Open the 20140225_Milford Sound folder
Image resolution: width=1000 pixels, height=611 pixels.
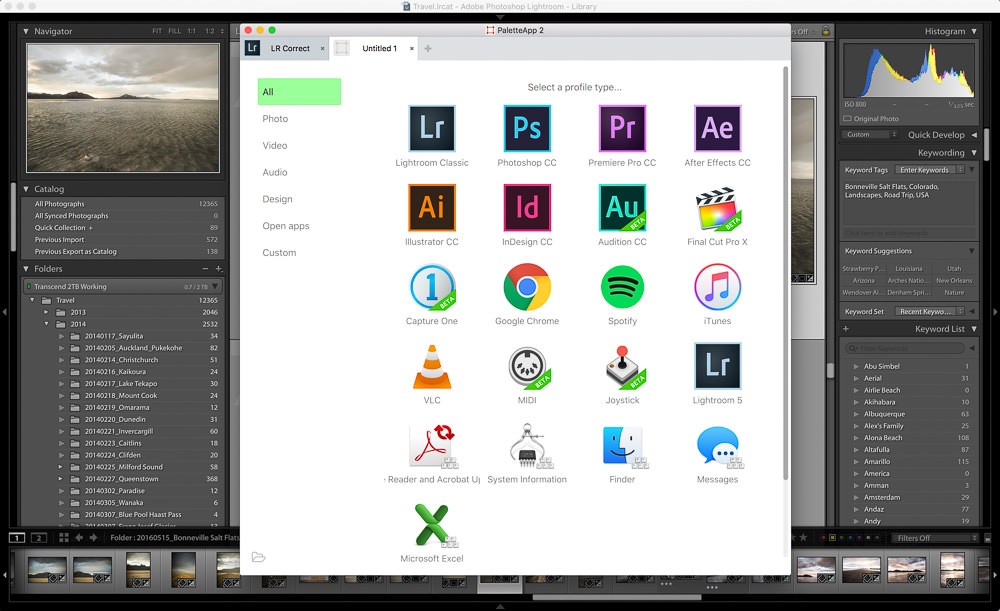coord(124,467)
